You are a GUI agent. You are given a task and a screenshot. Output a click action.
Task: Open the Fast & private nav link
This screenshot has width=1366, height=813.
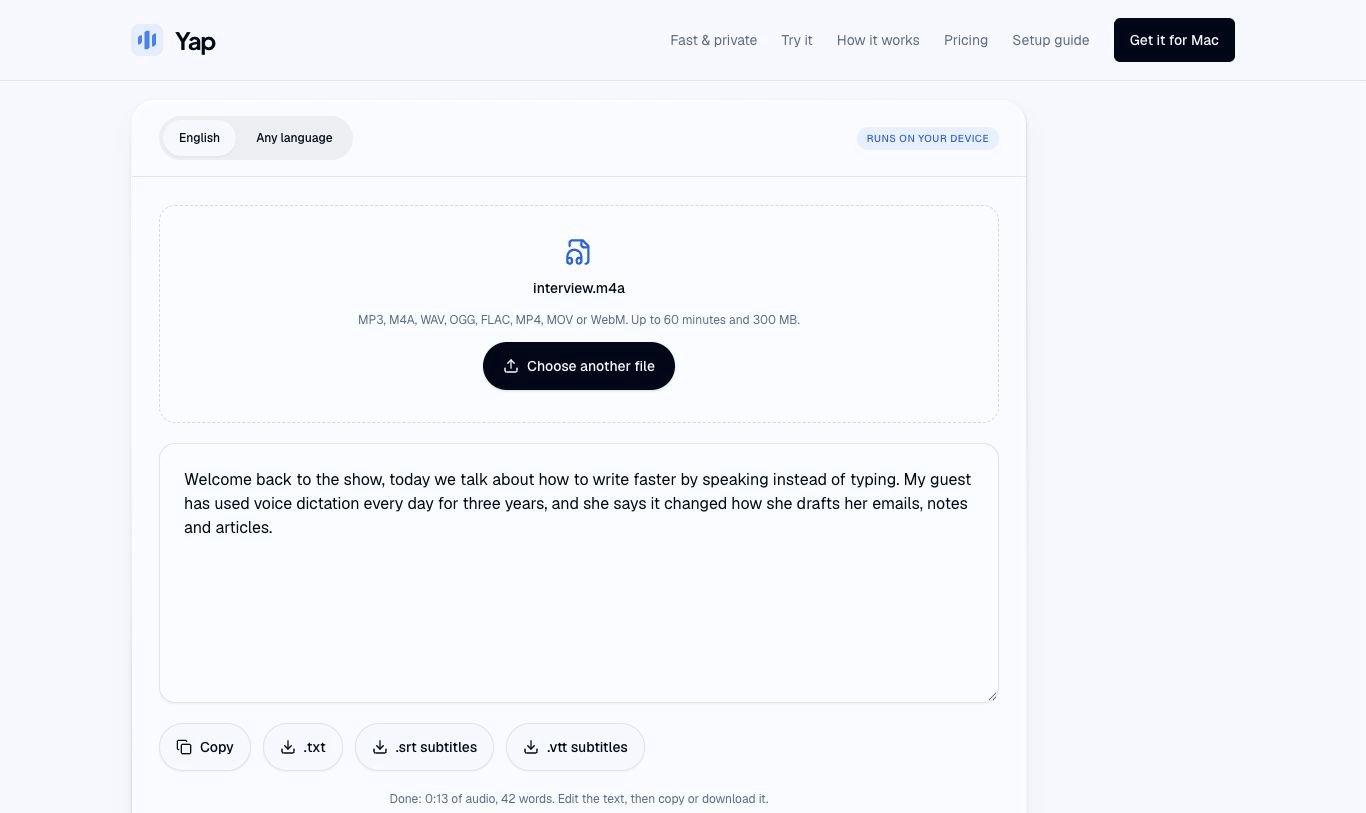pyautogui.click(x=713, y=40)
